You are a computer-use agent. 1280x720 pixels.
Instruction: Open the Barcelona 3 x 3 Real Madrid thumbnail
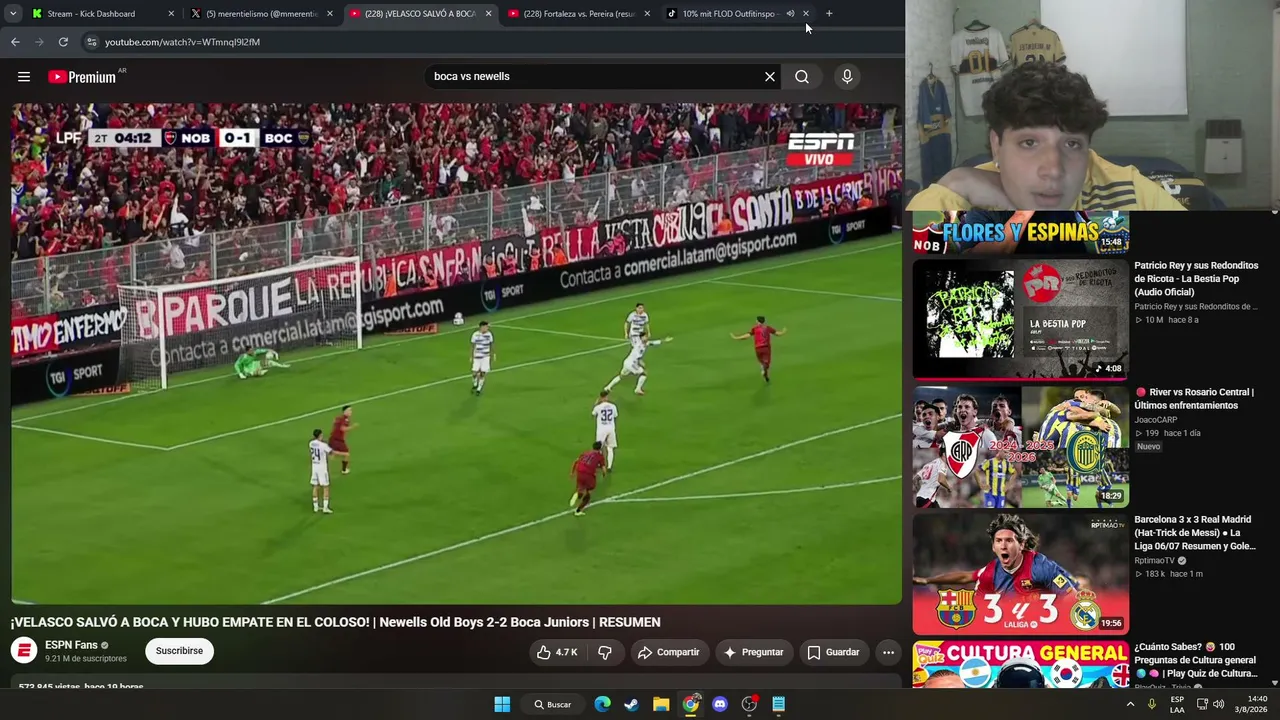coord(1020,574)
